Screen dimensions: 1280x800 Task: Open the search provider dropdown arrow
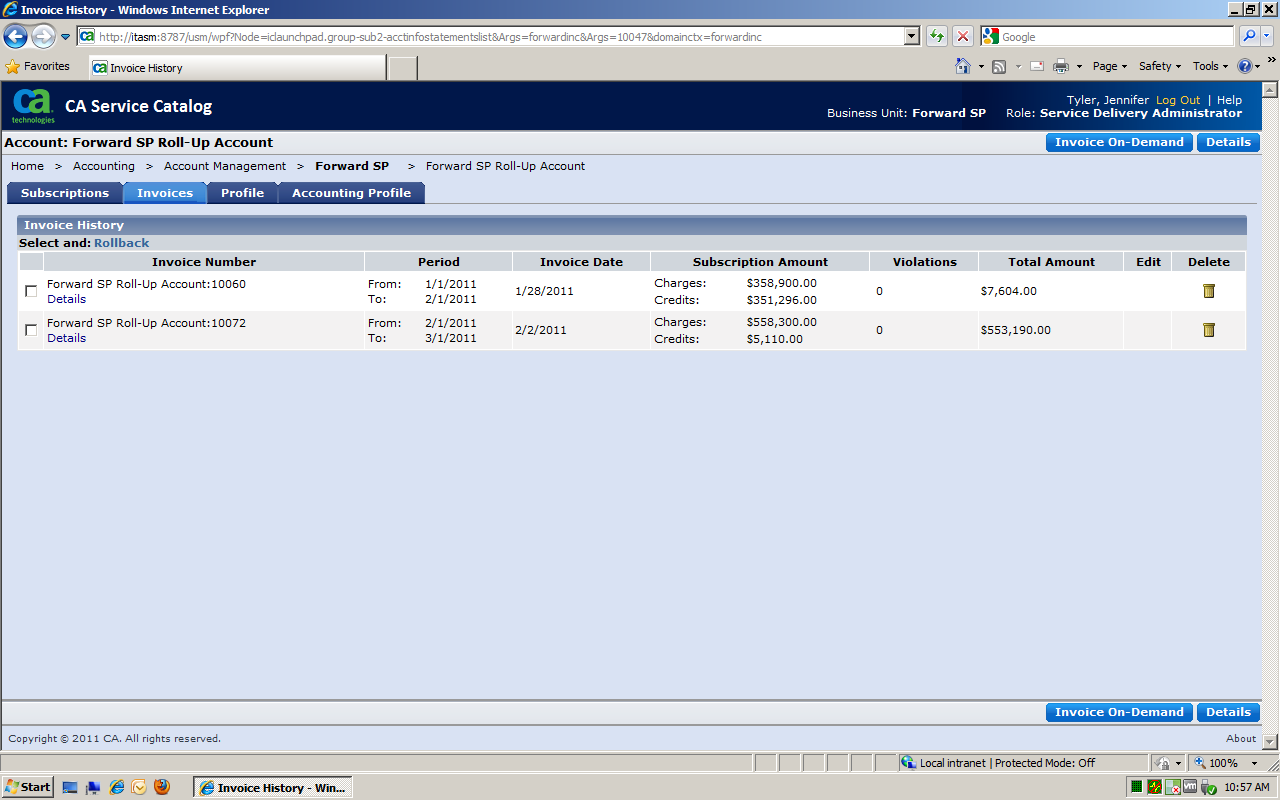[x=1268, y=37]
